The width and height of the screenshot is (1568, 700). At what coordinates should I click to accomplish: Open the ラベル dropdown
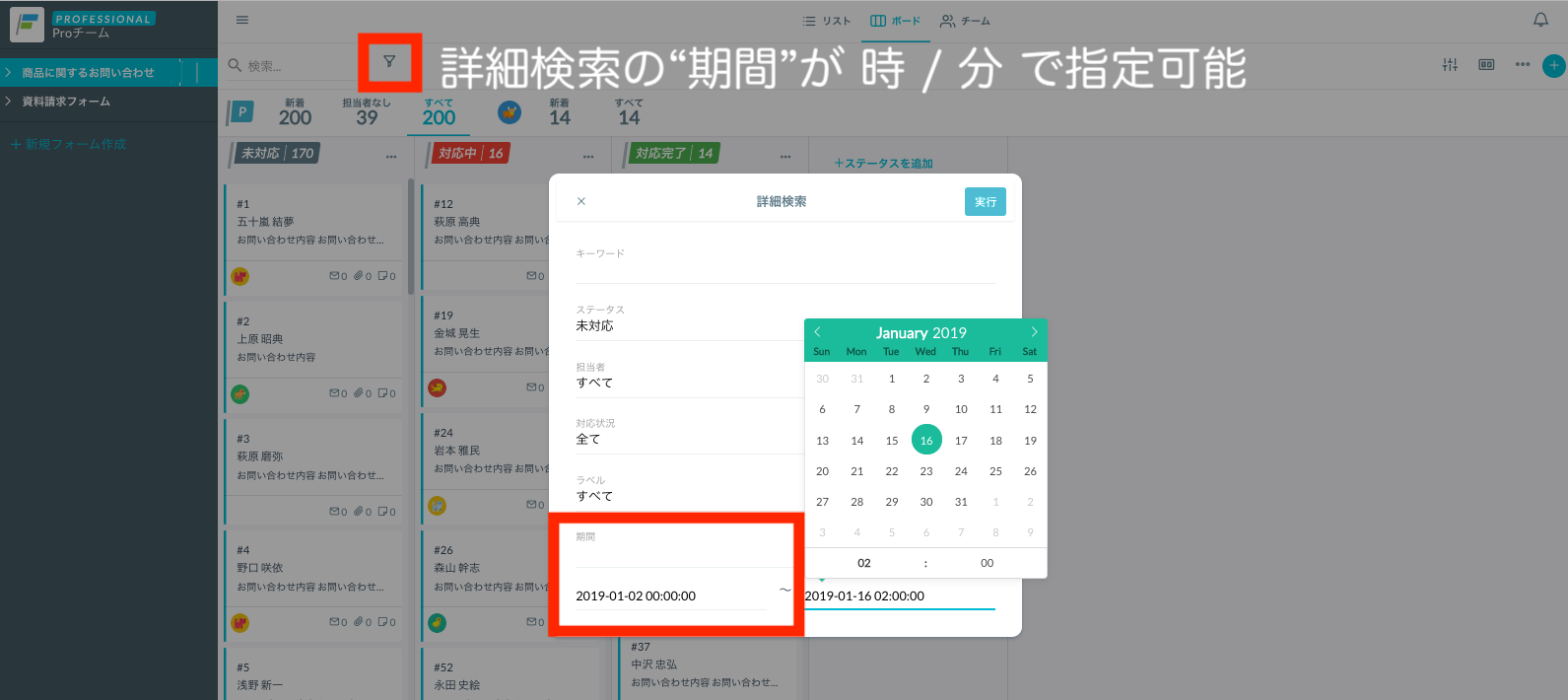[x=688, y=496]
